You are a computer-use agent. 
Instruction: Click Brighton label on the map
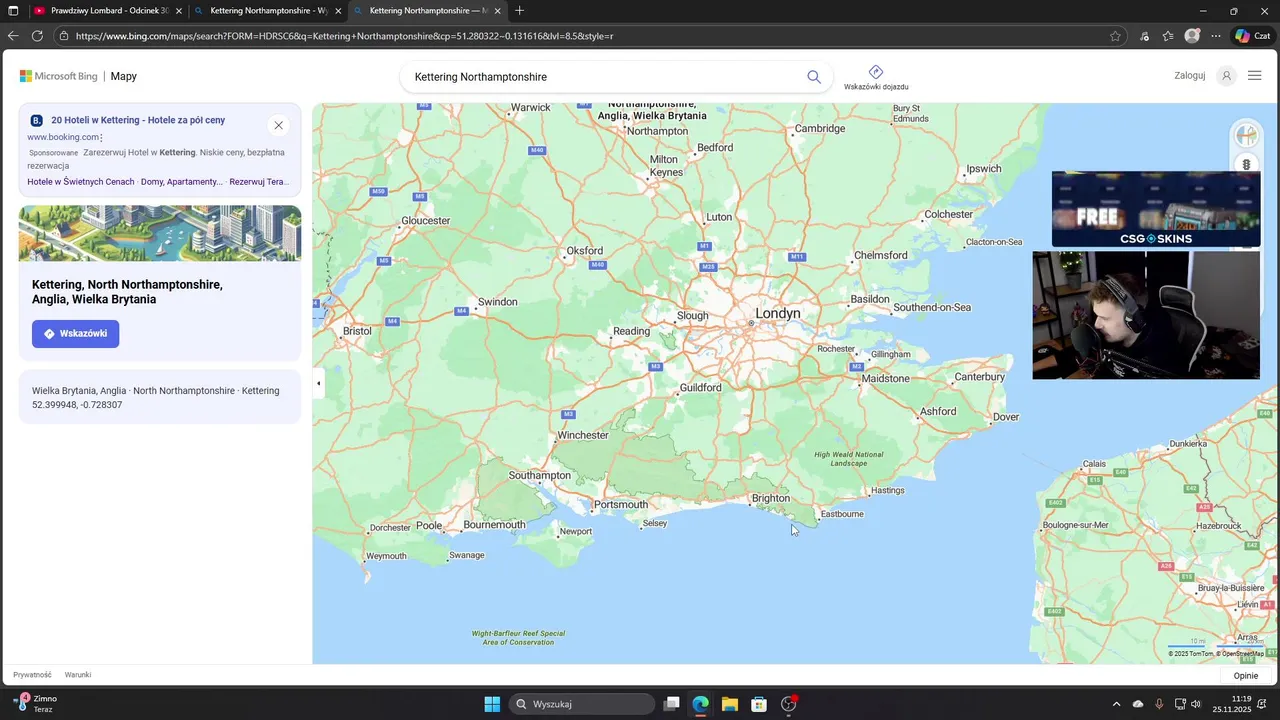771,498
